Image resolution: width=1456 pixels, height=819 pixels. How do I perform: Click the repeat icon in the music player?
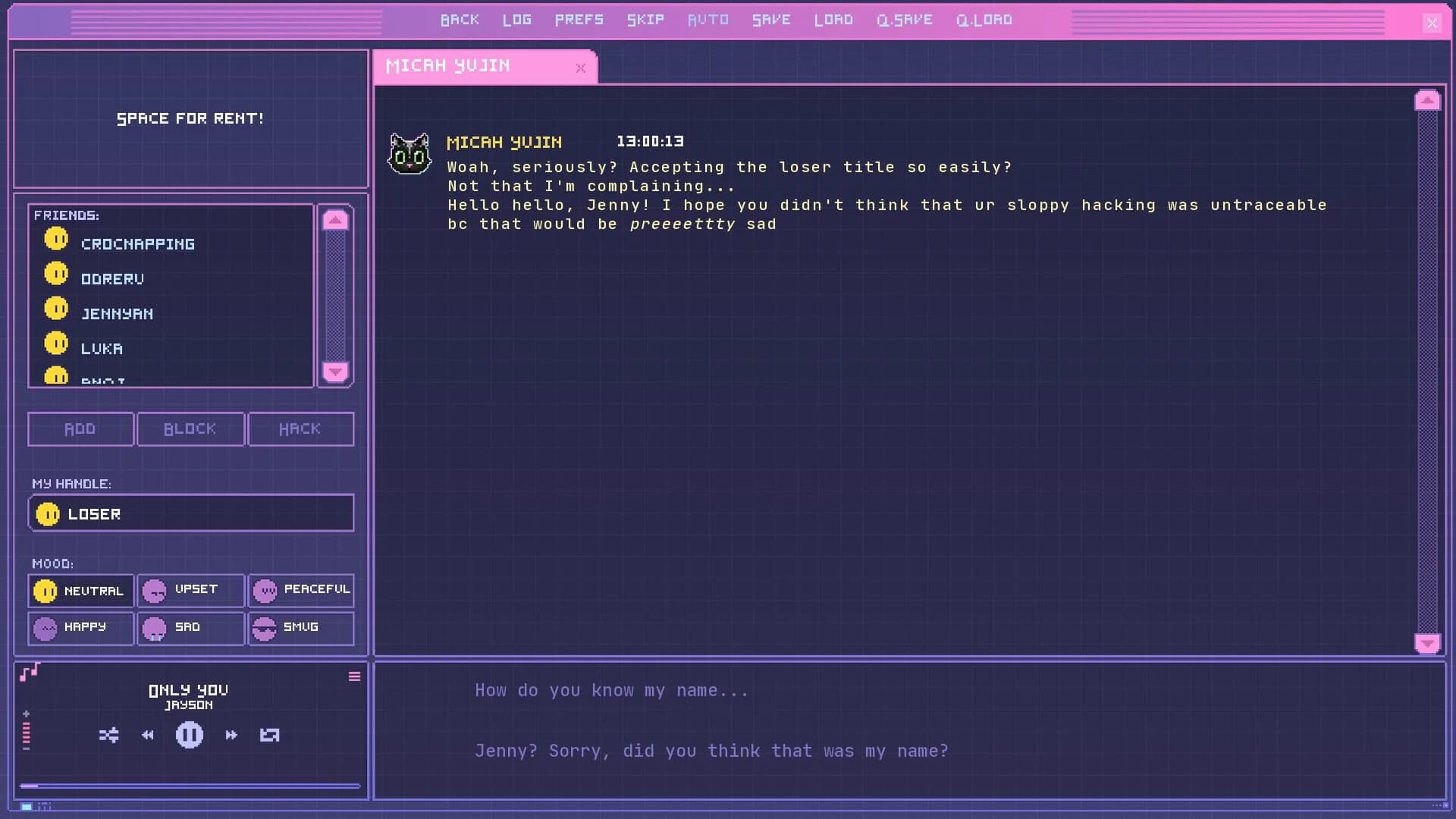[270, 735]
